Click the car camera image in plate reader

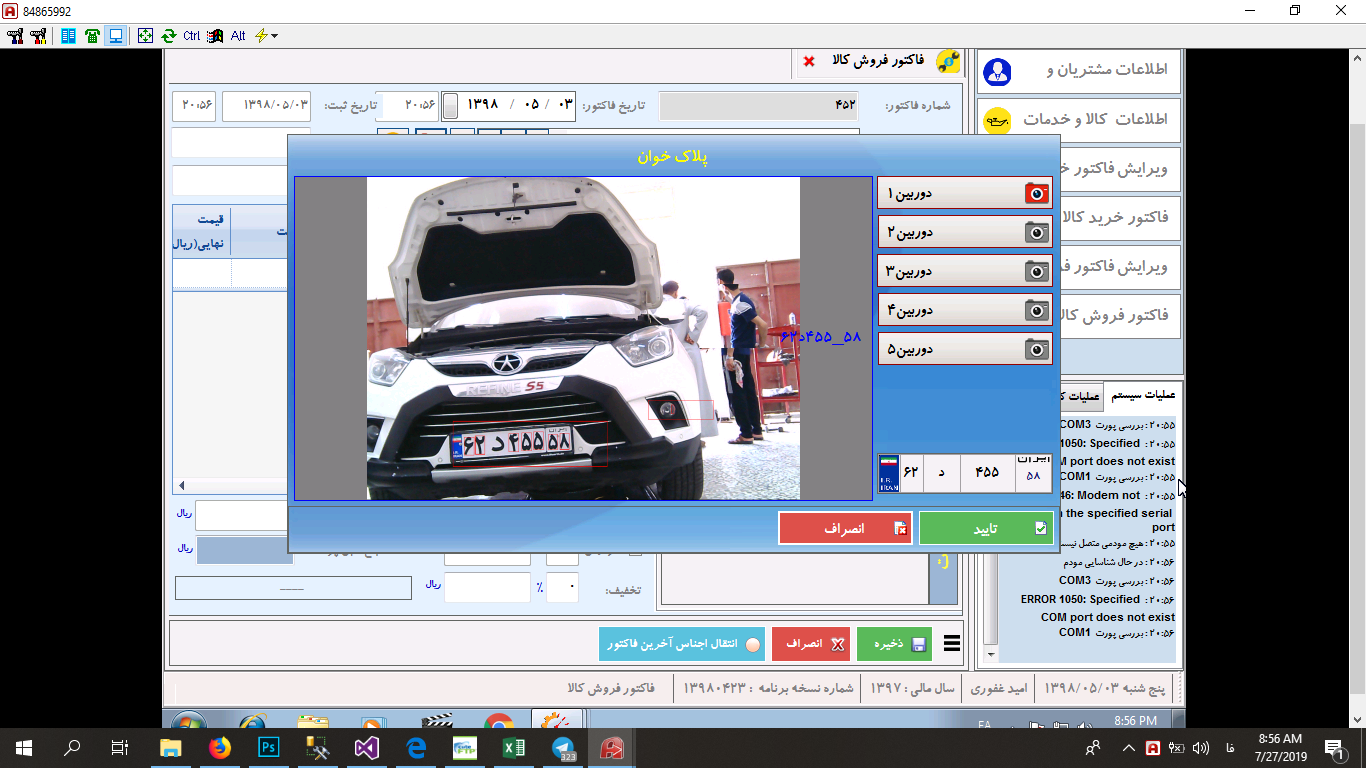583,339
